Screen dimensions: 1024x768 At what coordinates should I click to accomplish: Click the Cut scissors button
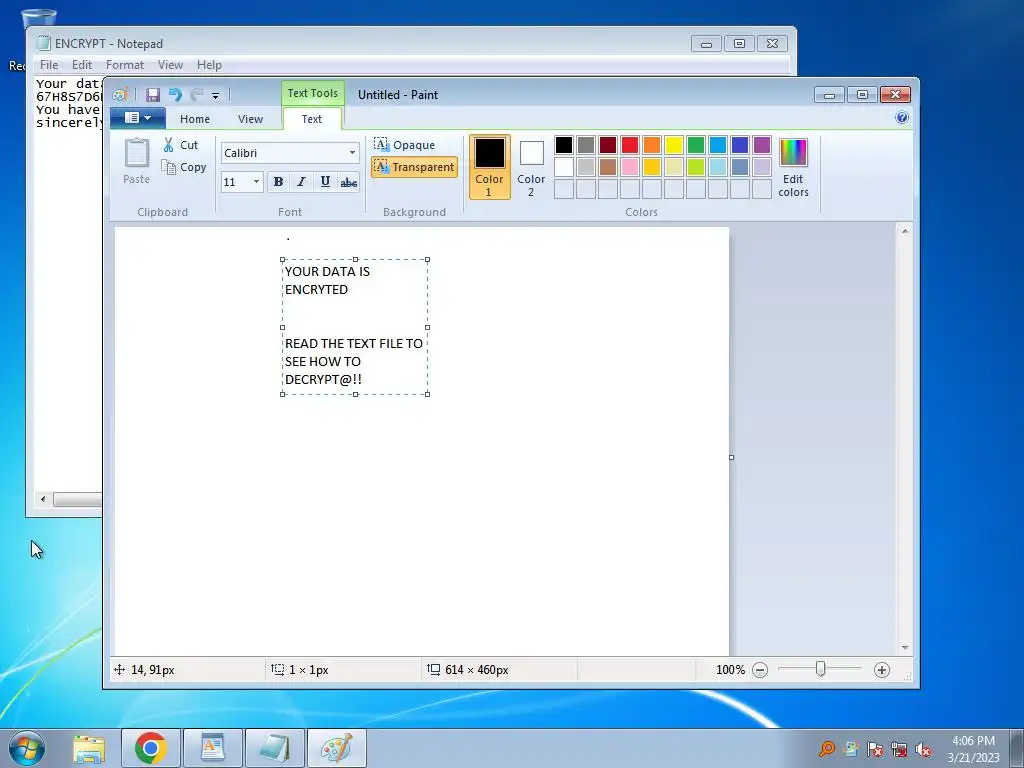click(181, 145)
